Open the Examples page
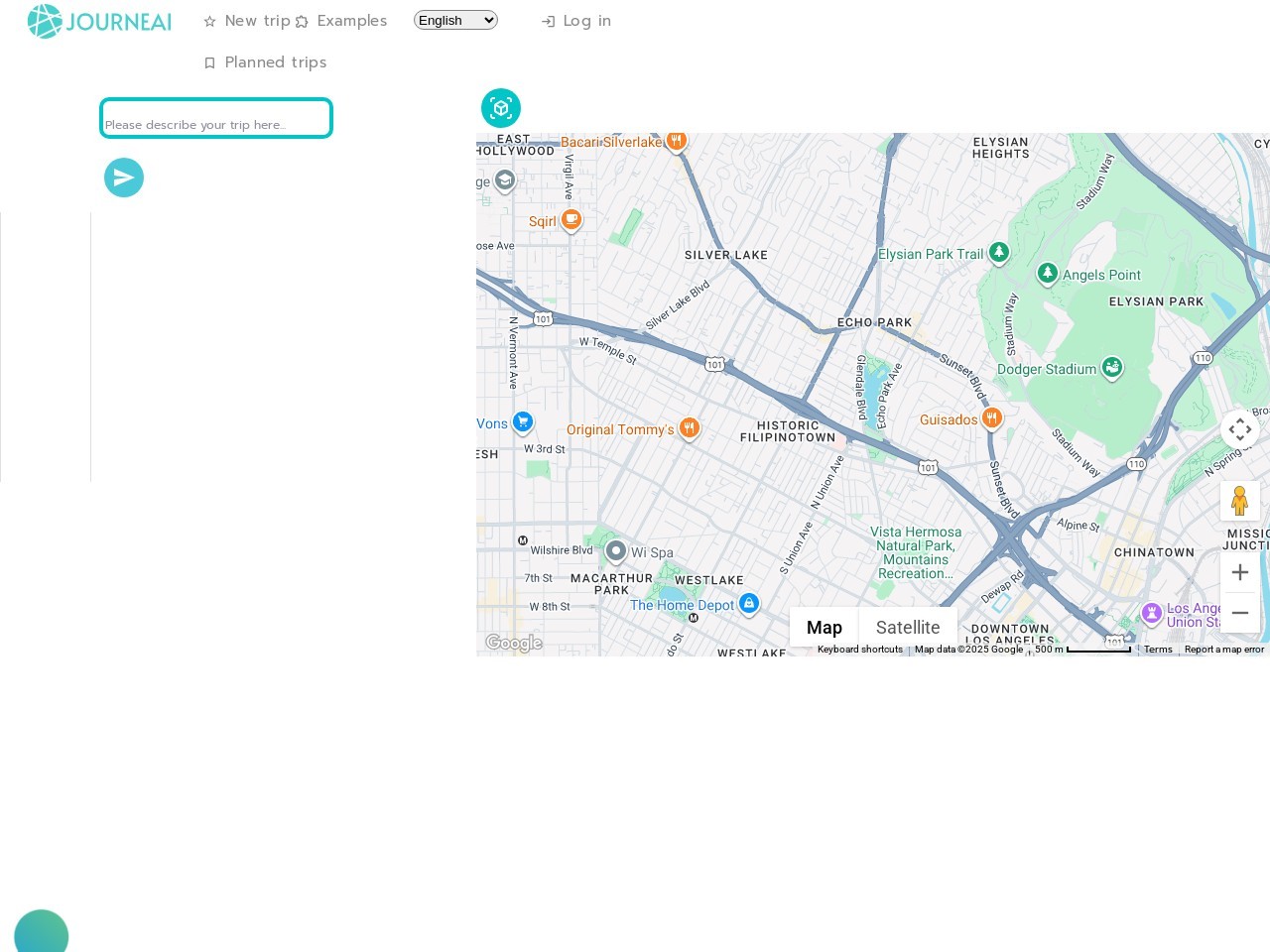 pos(341,21)
